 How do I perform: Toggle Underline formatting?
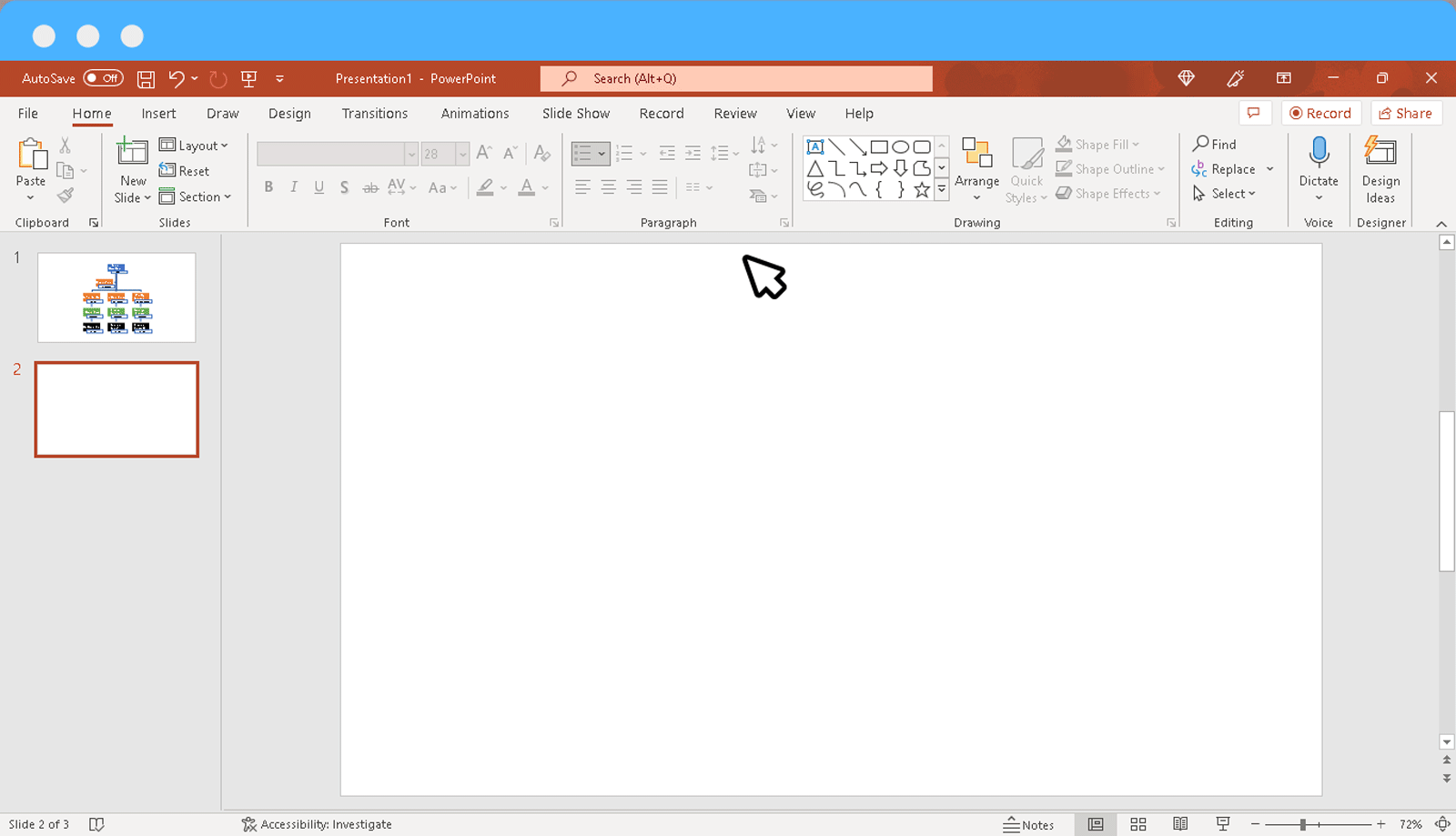pos(318,187)
